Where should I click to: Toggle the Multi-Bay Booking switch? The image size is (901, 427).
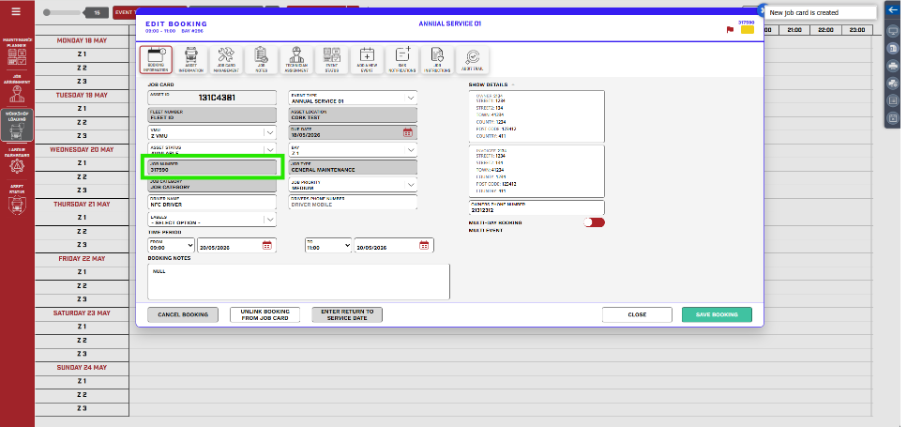tap(594, 222)
